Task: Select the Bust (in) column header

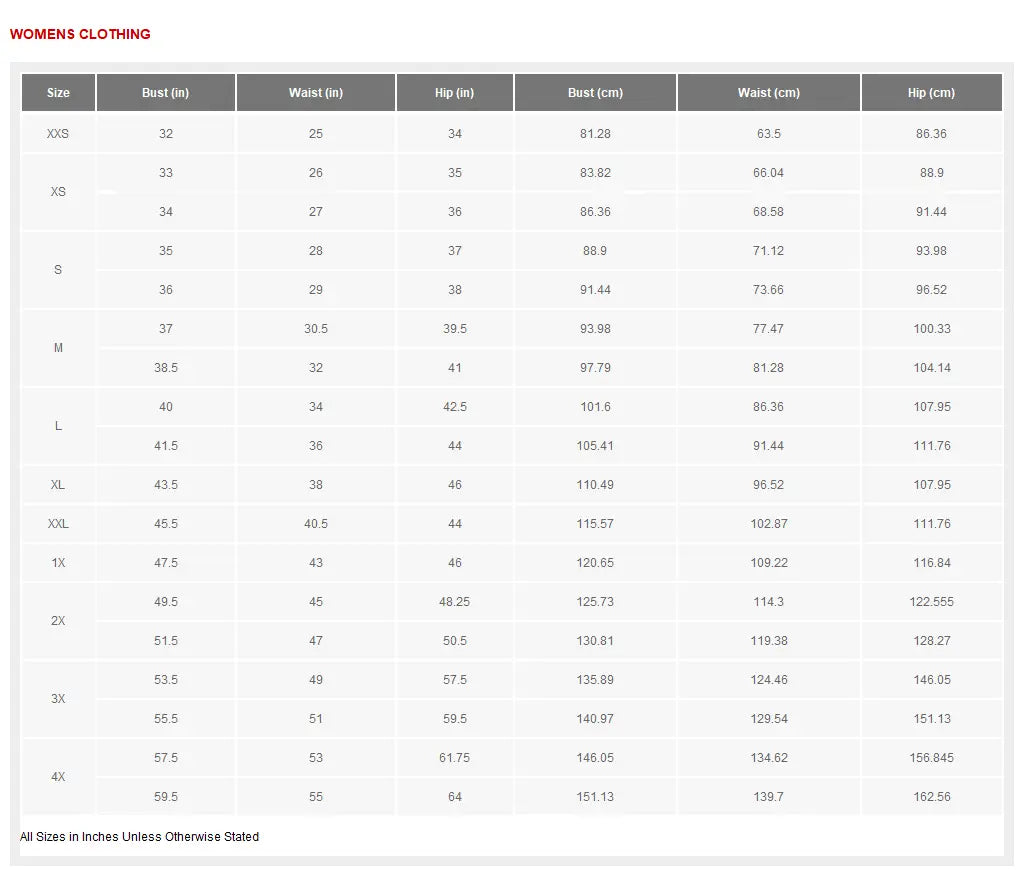Action: pos(165,93)
